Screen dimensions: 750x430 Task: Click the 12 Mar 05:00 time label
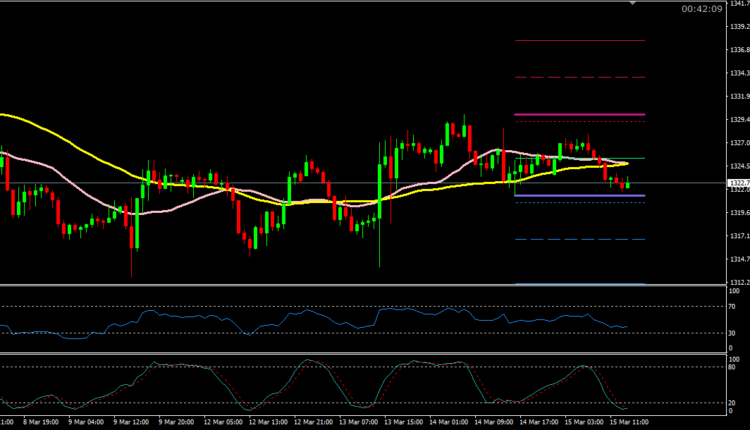(x=223, y=423)
